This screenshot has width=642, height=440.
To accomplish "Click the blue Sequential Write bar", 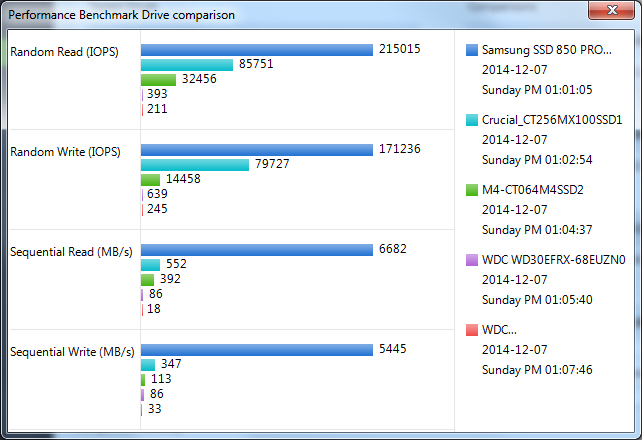I will (257, 350).
